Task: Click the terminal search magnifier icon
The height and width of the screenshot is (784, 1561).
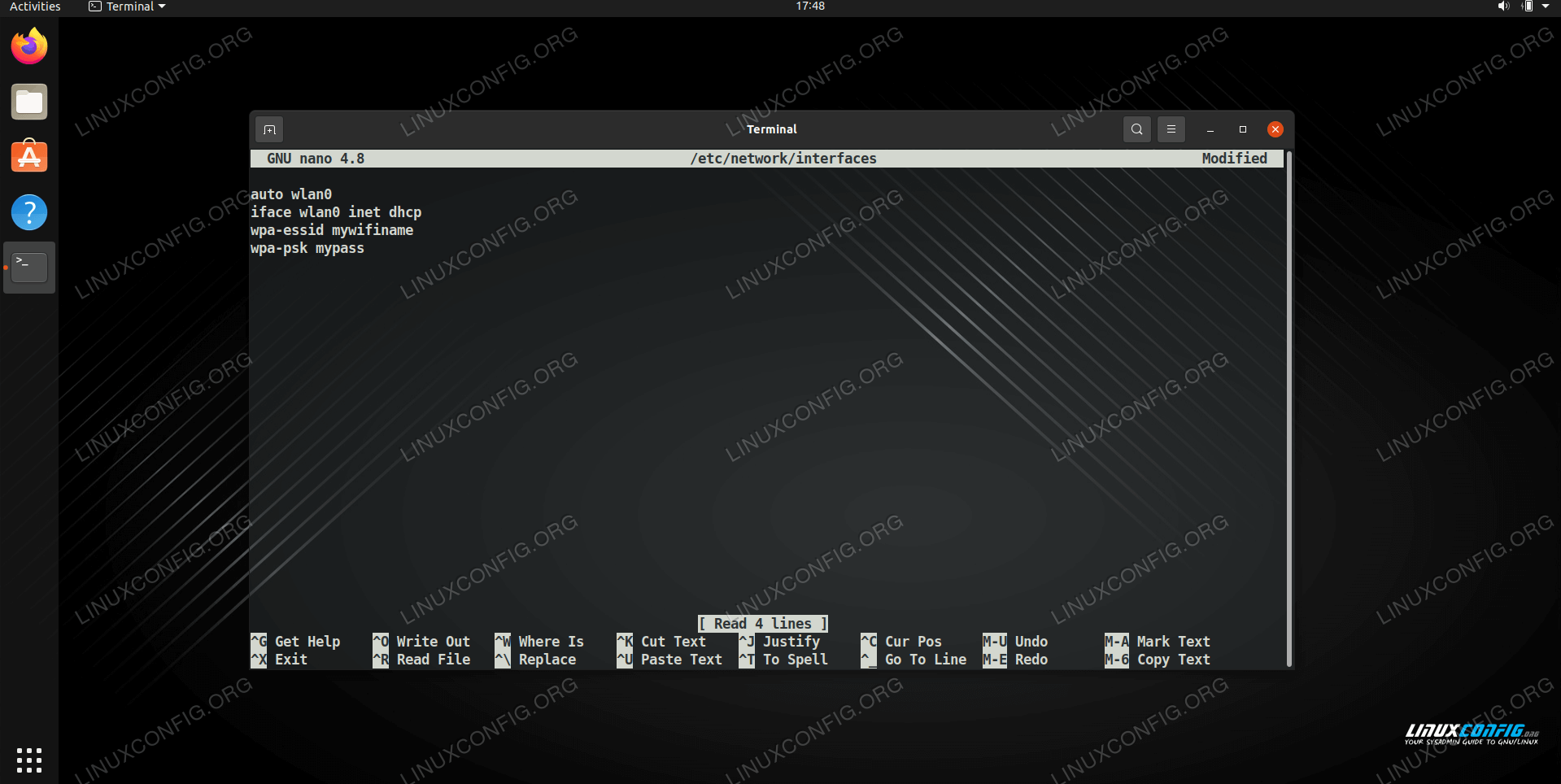Action: [x=1136, y=129]
